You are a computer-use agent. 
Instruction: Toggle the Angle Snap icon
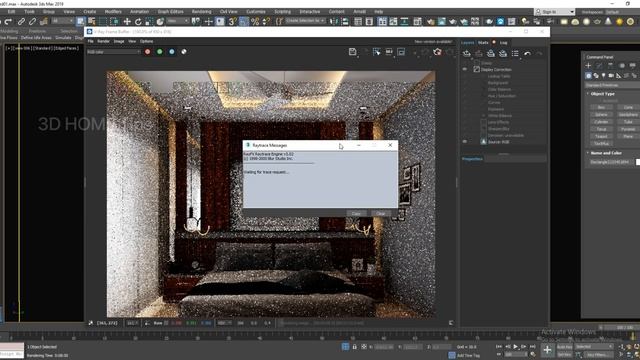(x=244, y=21)
